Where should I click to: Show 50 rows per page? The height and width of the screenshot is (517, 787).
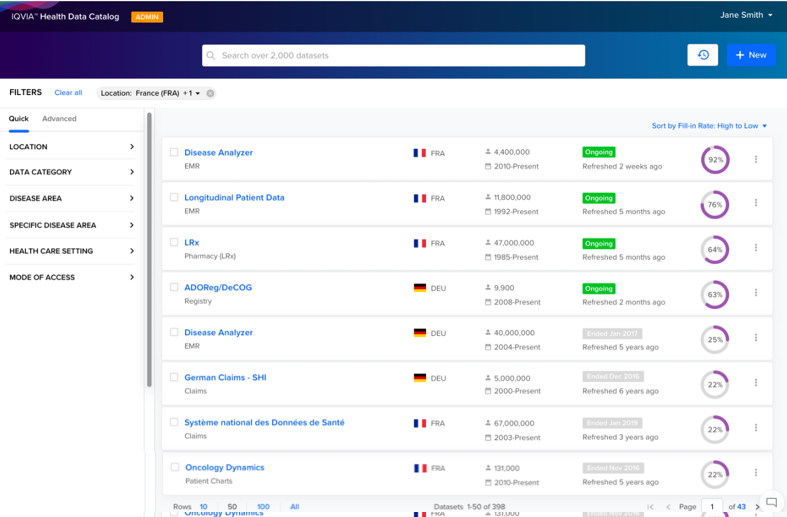pyautogui.click(x=232, y=506)
